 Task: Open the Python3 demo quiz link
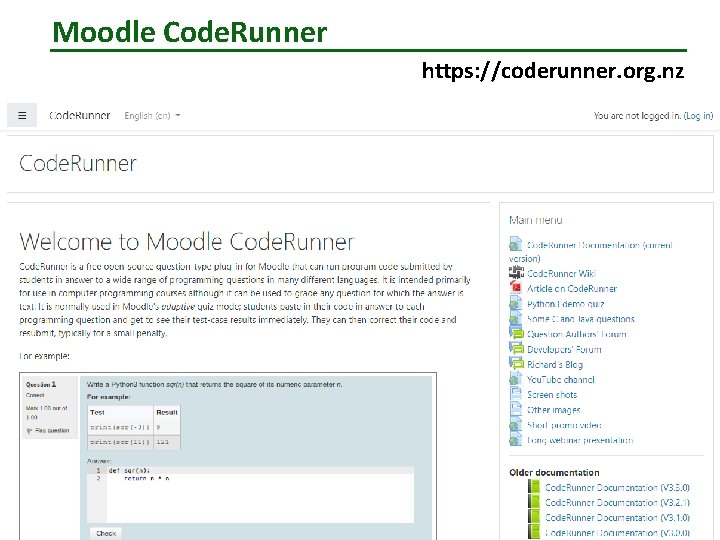565,304
